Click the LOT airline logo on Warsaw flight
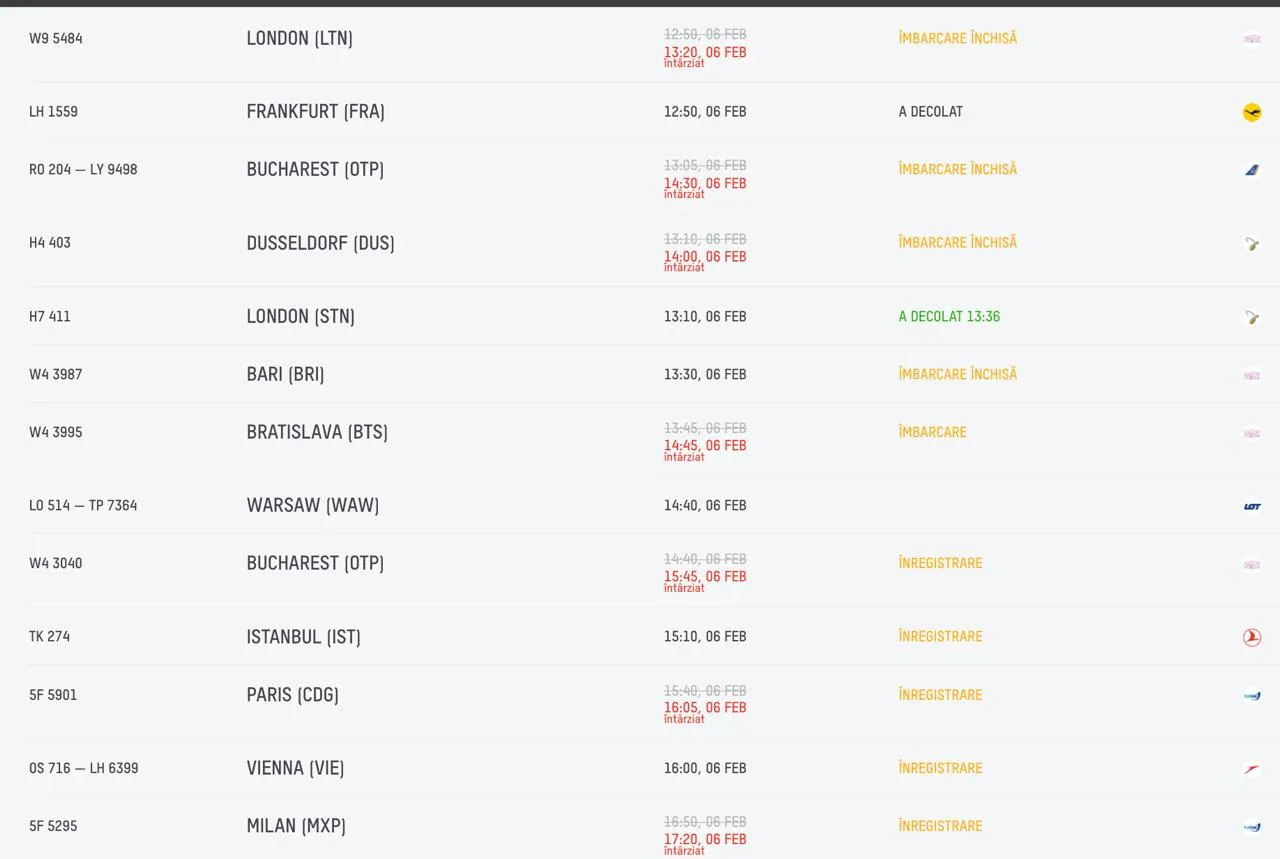This screenshot has width=1280, height=859. pyautogui.click(x=1251, y=506)
